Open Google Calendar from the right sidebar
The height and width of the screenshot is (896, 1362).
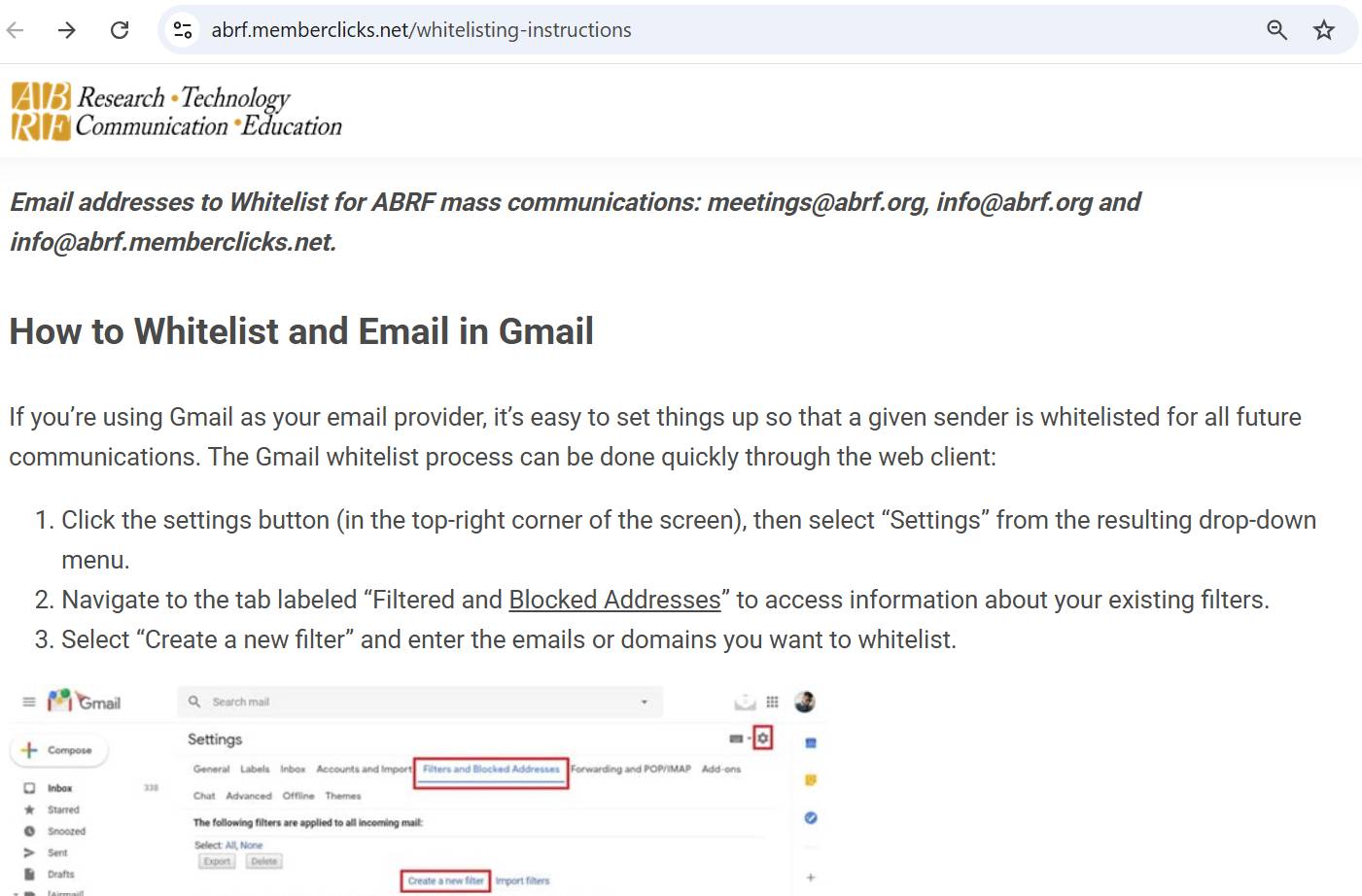[x=810, y=741]
